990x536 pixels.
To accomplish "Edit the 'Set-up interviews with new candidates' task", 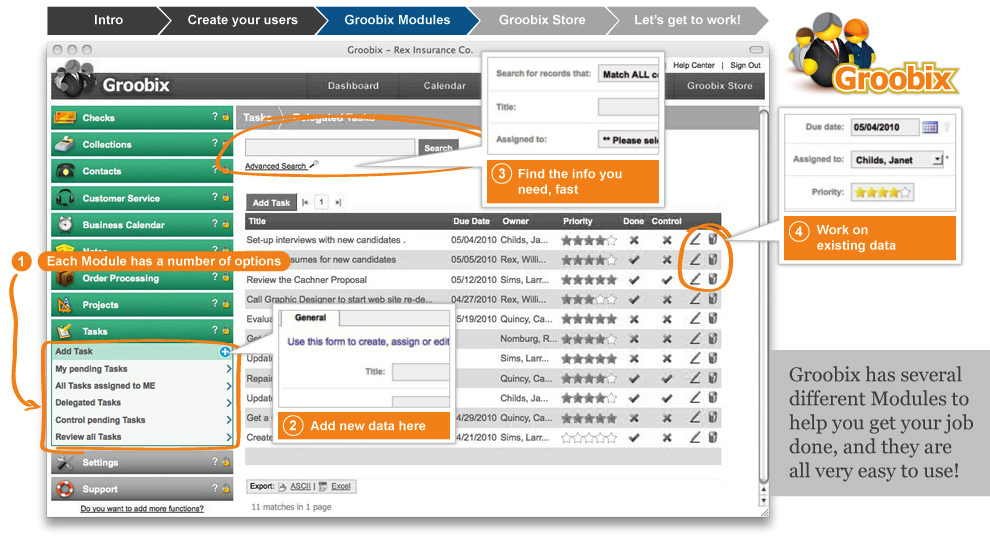I will [x=695, y=239].
